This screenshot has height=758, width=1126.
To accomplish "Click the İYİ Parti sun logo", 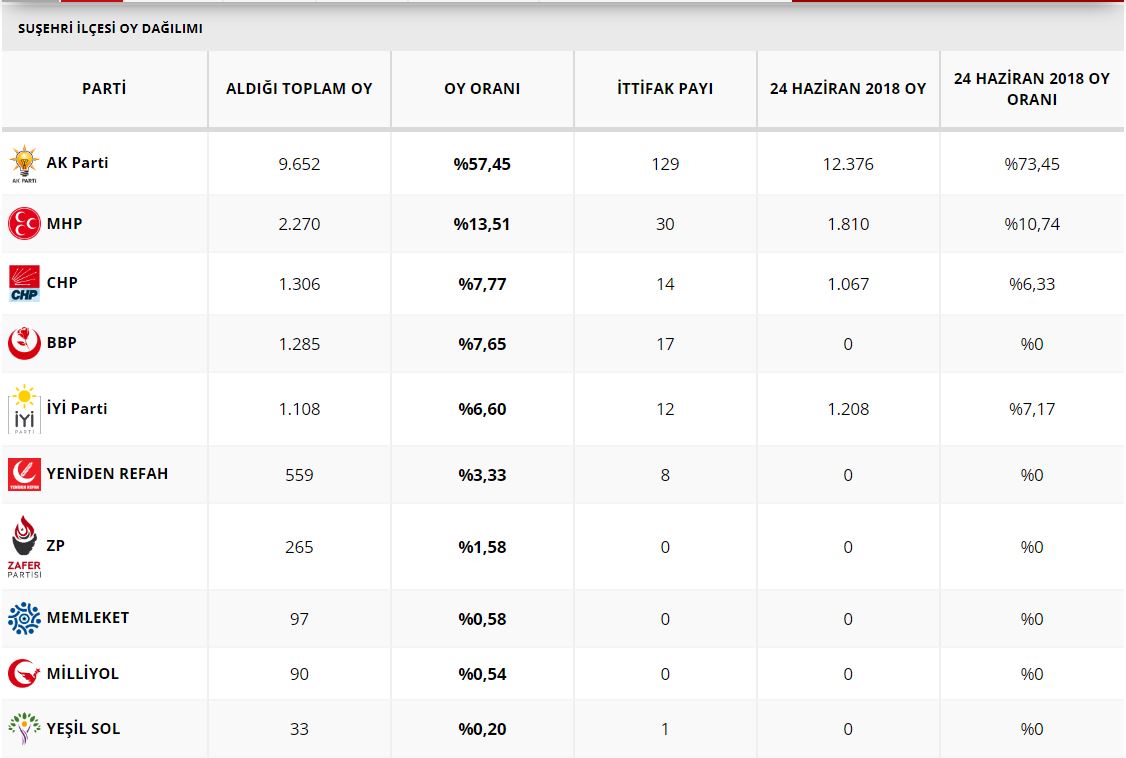I will tap(24, 409).
